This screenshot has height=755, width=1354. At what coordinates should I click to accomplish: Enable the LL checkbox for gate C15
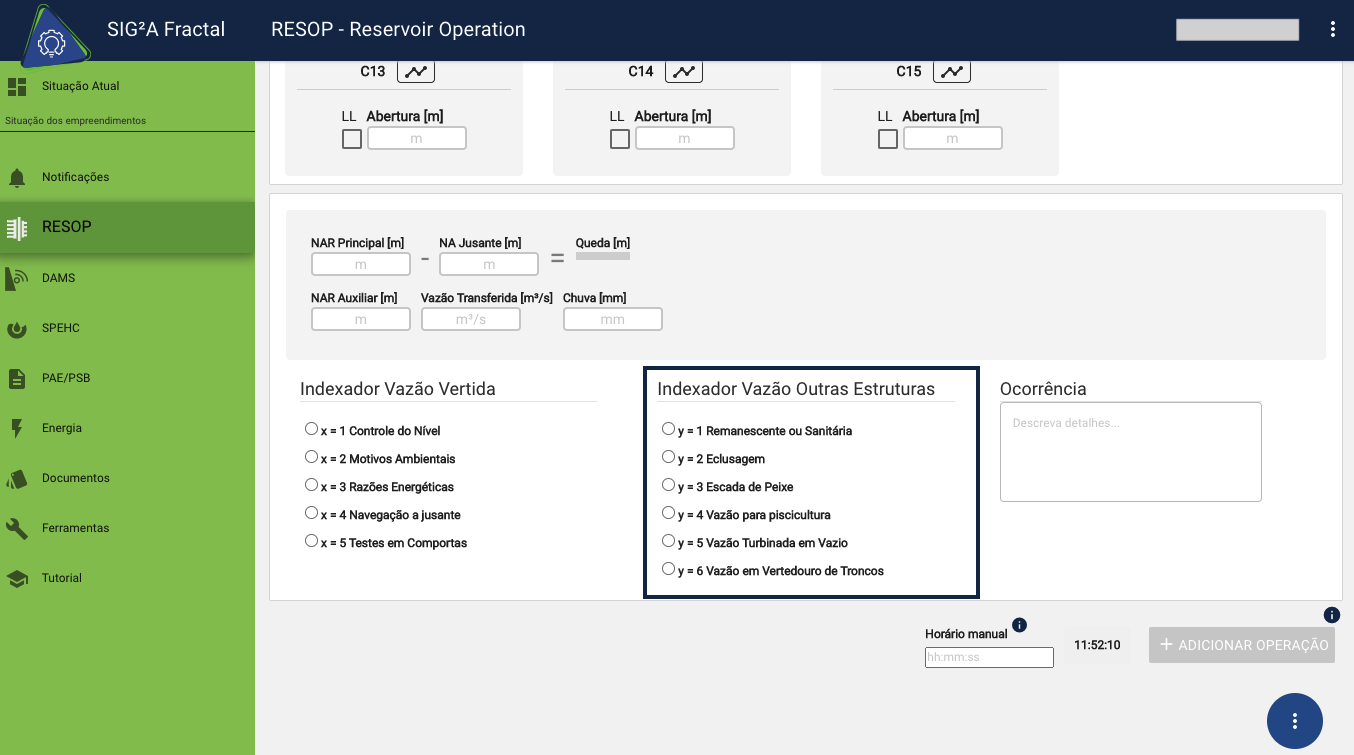888,139
